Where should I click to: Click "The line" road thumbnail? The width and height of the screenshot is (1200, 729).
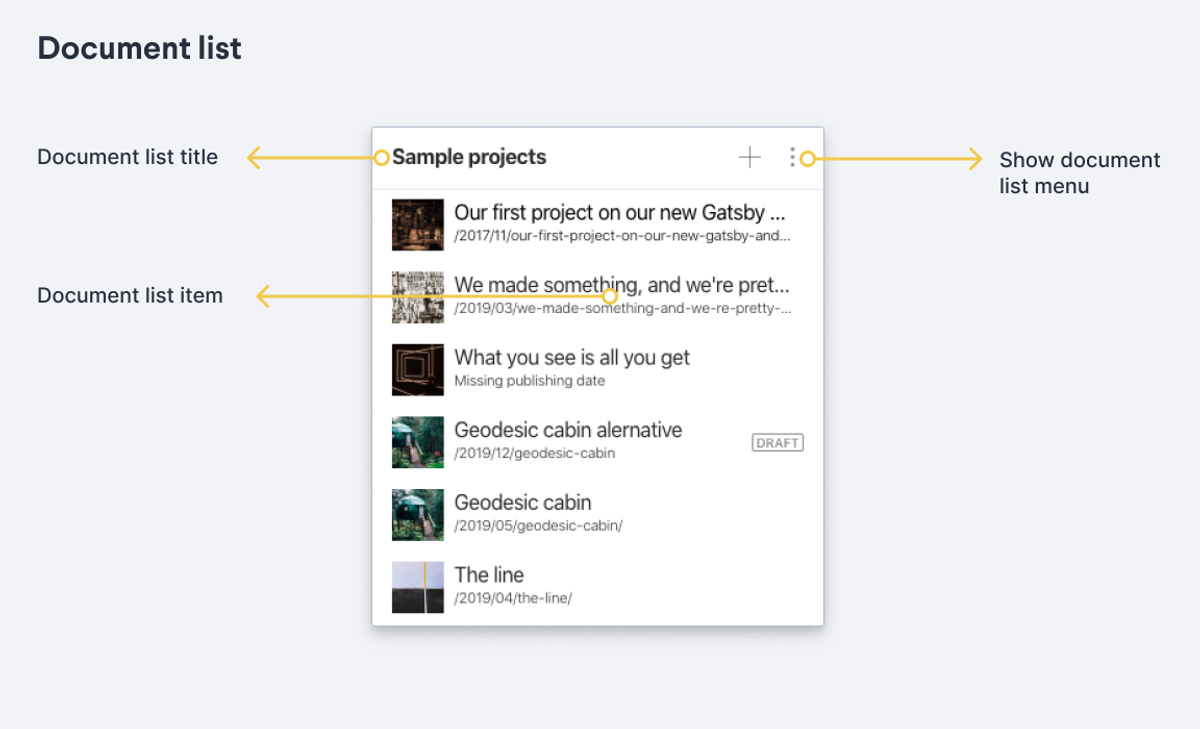point(417,586)
